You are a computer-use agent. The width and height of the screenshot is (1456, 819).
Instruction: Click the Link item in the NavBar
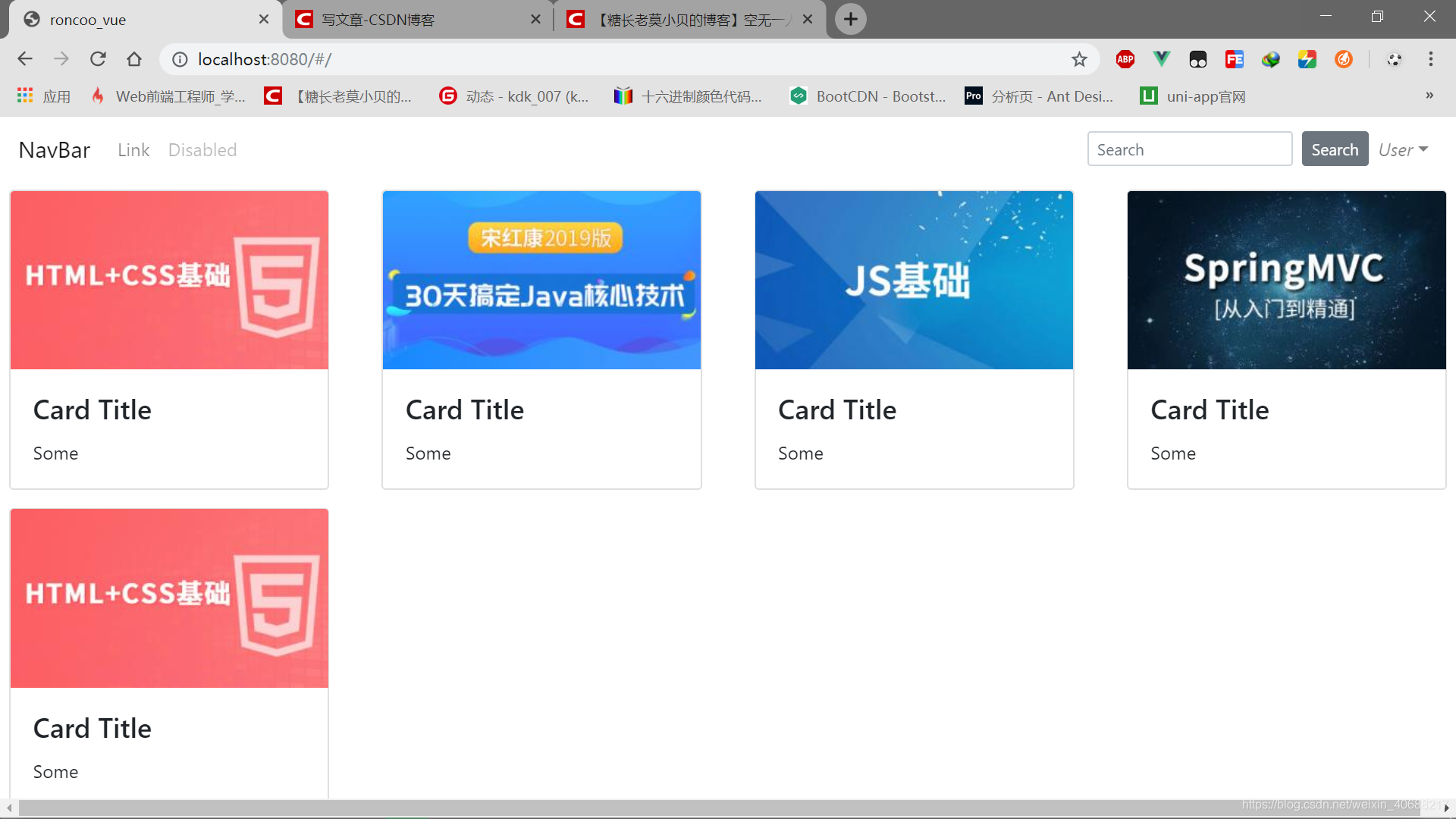coord(133,149)
